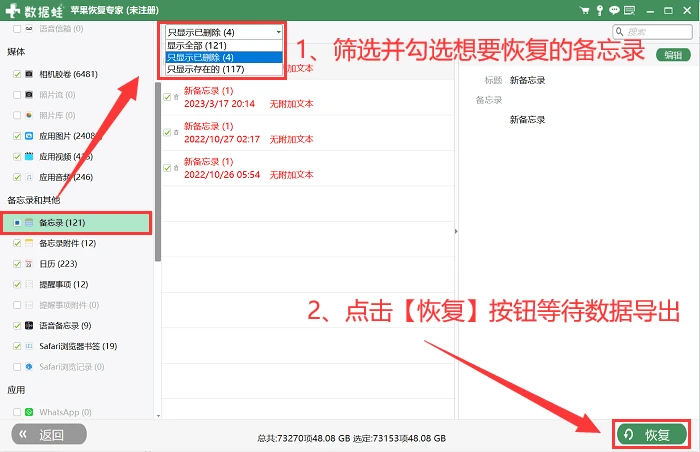The width and height of the screenshot is (700, 452).
Task: Click the 新备忘录 title value in preview
Action: (527, 80)
